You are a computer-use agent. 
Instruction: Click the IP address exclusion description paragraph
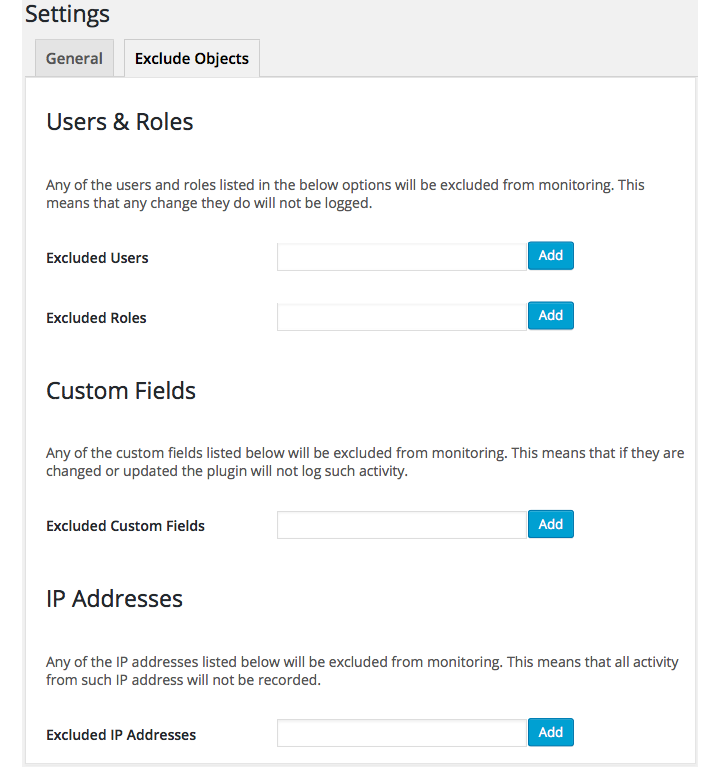click(362, 671)
